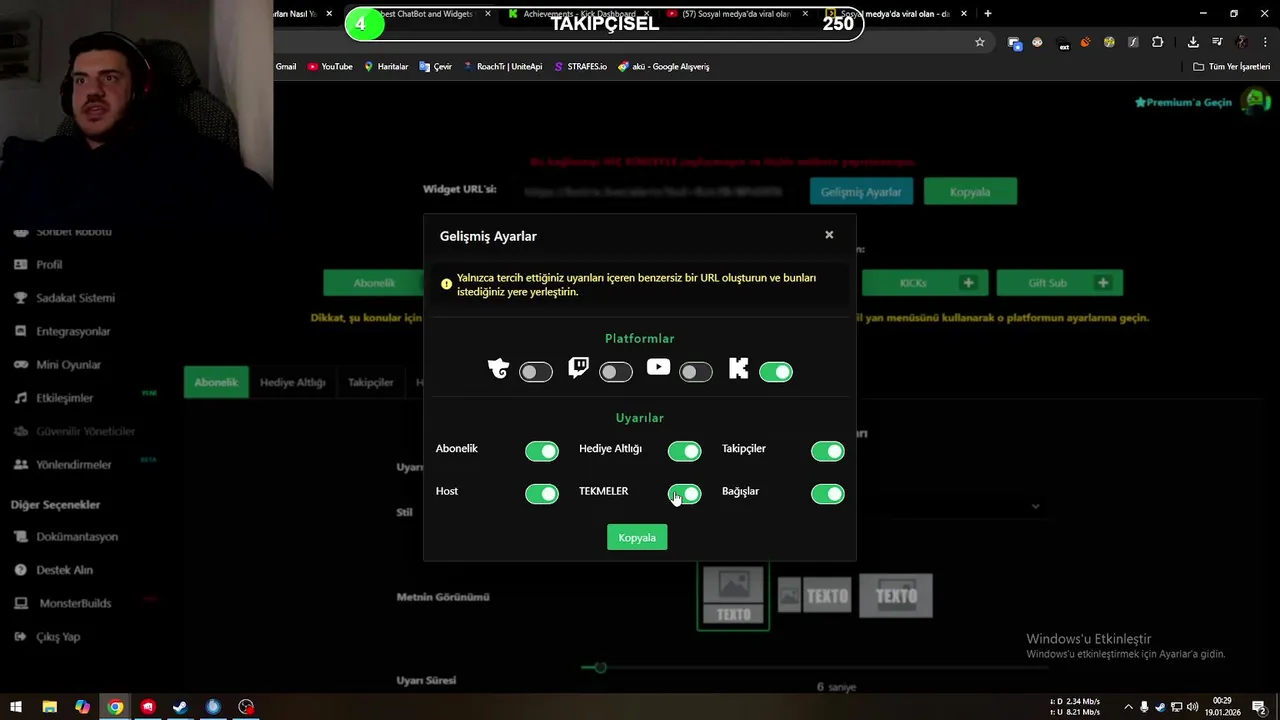Select the image-above-text layout thumbnail
Image resolution: width=1280 pixels, height=720 pixels.
733,596
